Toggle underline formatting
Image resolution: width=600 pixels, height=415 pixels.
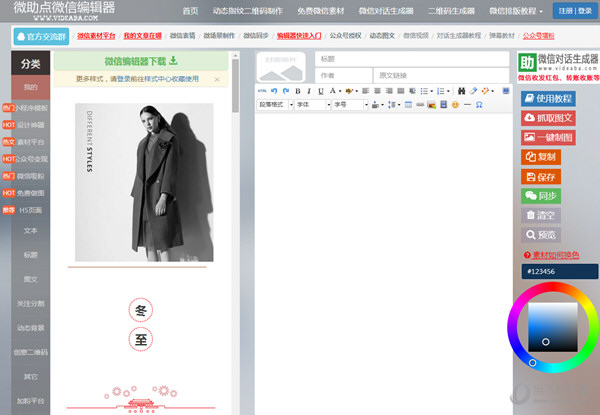(321, 91)
